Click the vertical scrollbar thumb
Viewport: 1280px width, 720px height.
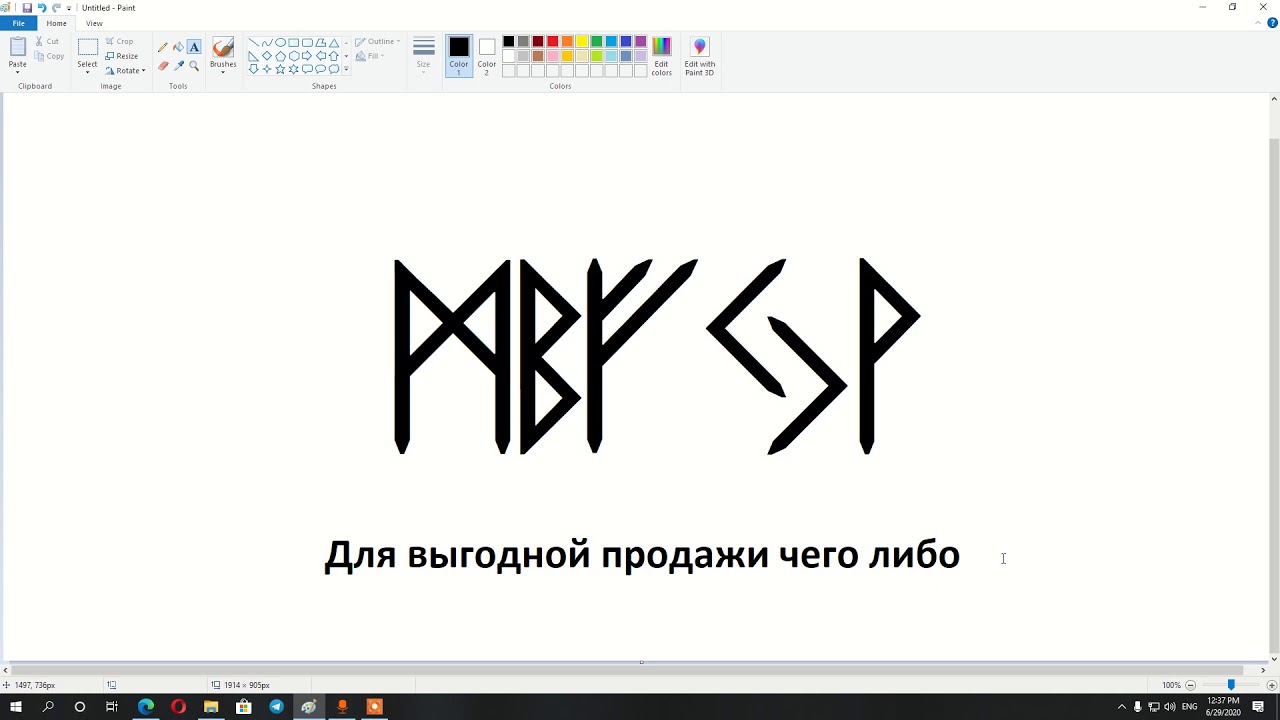click(x=1274, y=395)
